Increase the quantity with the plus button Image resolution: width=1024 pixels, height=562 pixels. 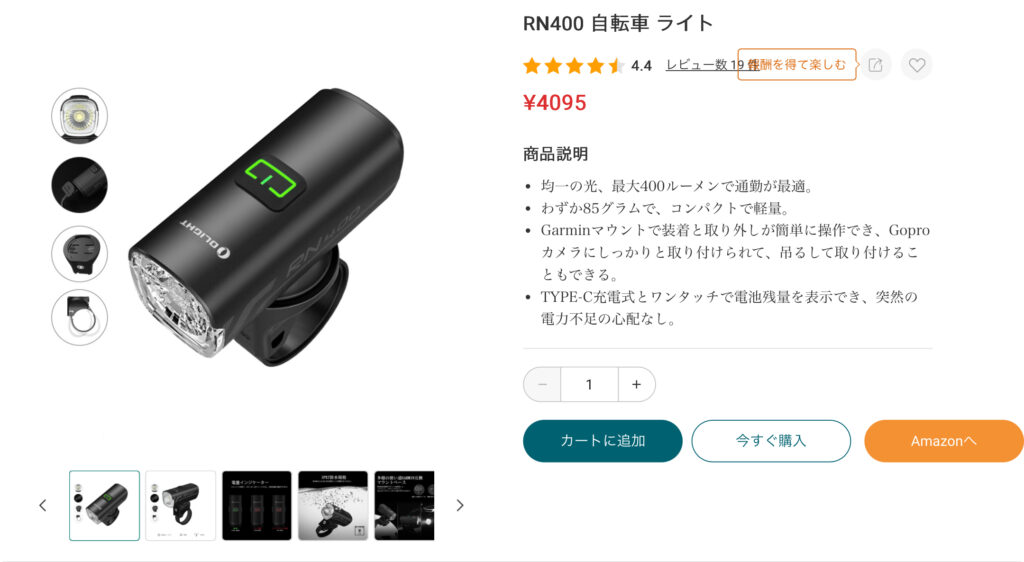click(x=636, y=384)
